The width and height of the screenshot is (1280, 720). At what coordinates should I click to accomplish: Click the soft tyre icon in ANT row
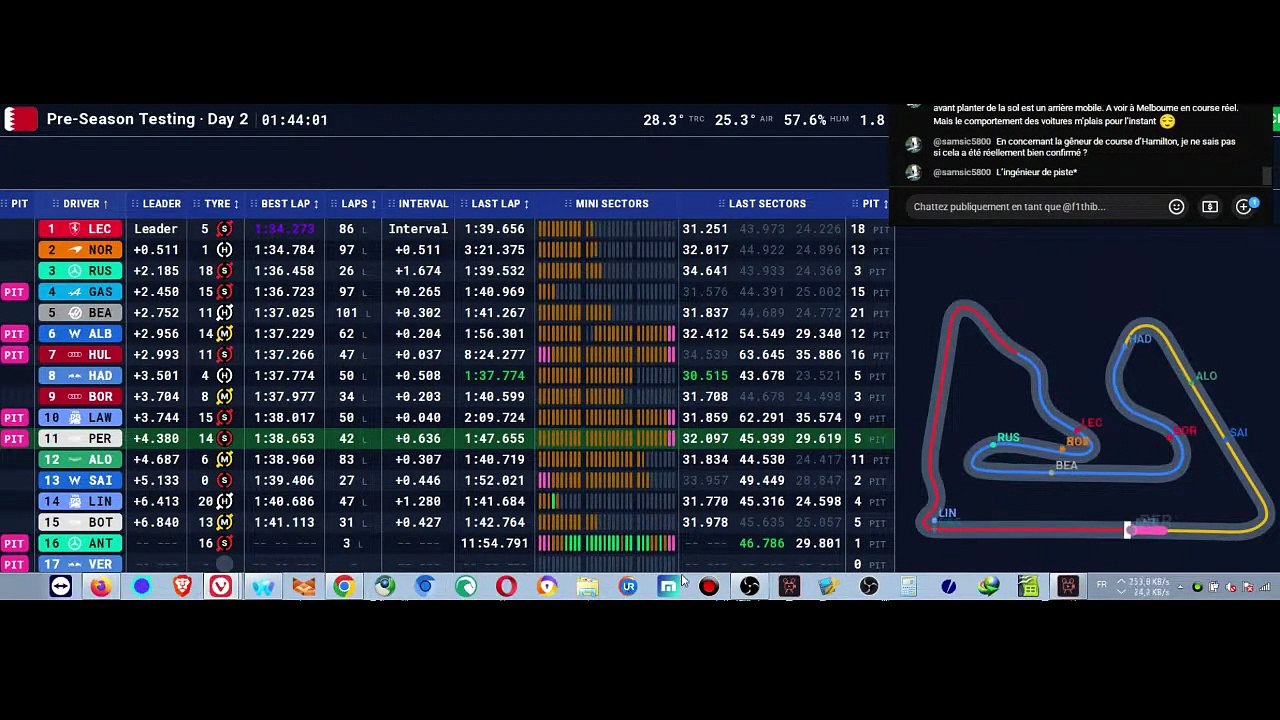pyautogui.click(x=224, y=544)
